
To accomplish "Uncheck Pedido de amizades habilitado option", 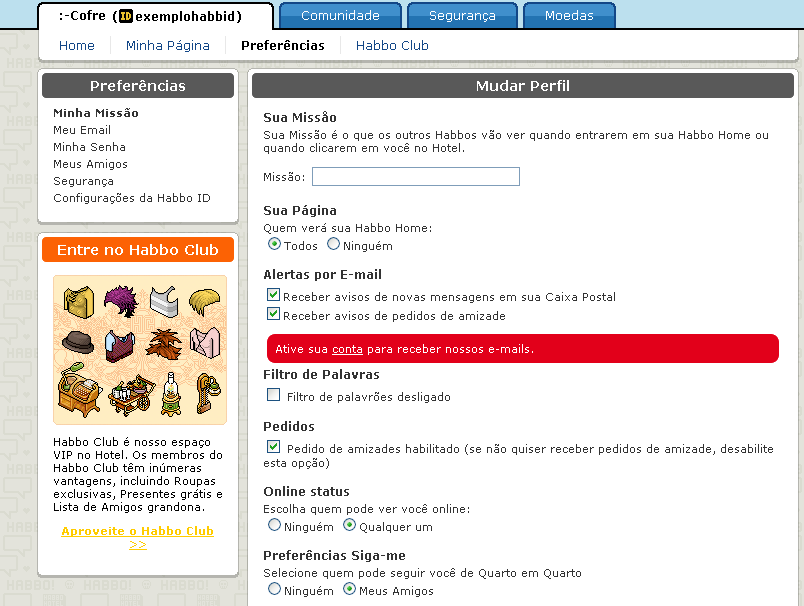I will (274, 447).
